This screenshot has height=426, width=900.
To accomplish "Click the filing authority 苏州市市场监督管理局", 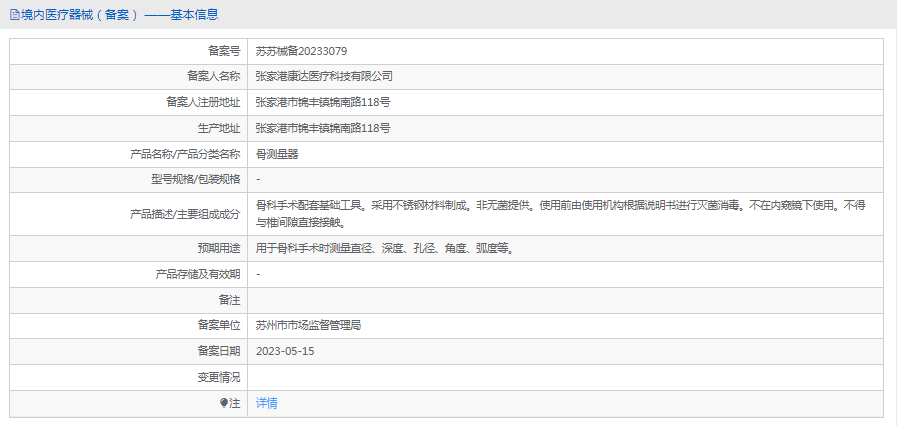I will (x=308, y=326).
